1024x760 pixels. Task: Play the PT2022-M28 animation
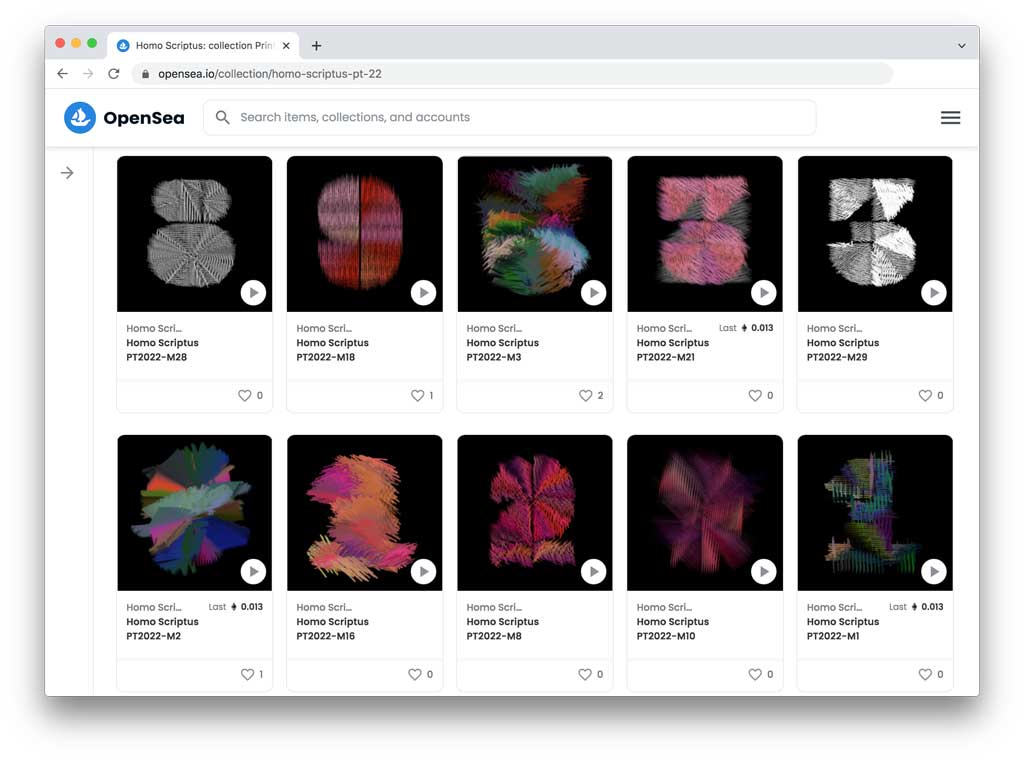[253, 293]
